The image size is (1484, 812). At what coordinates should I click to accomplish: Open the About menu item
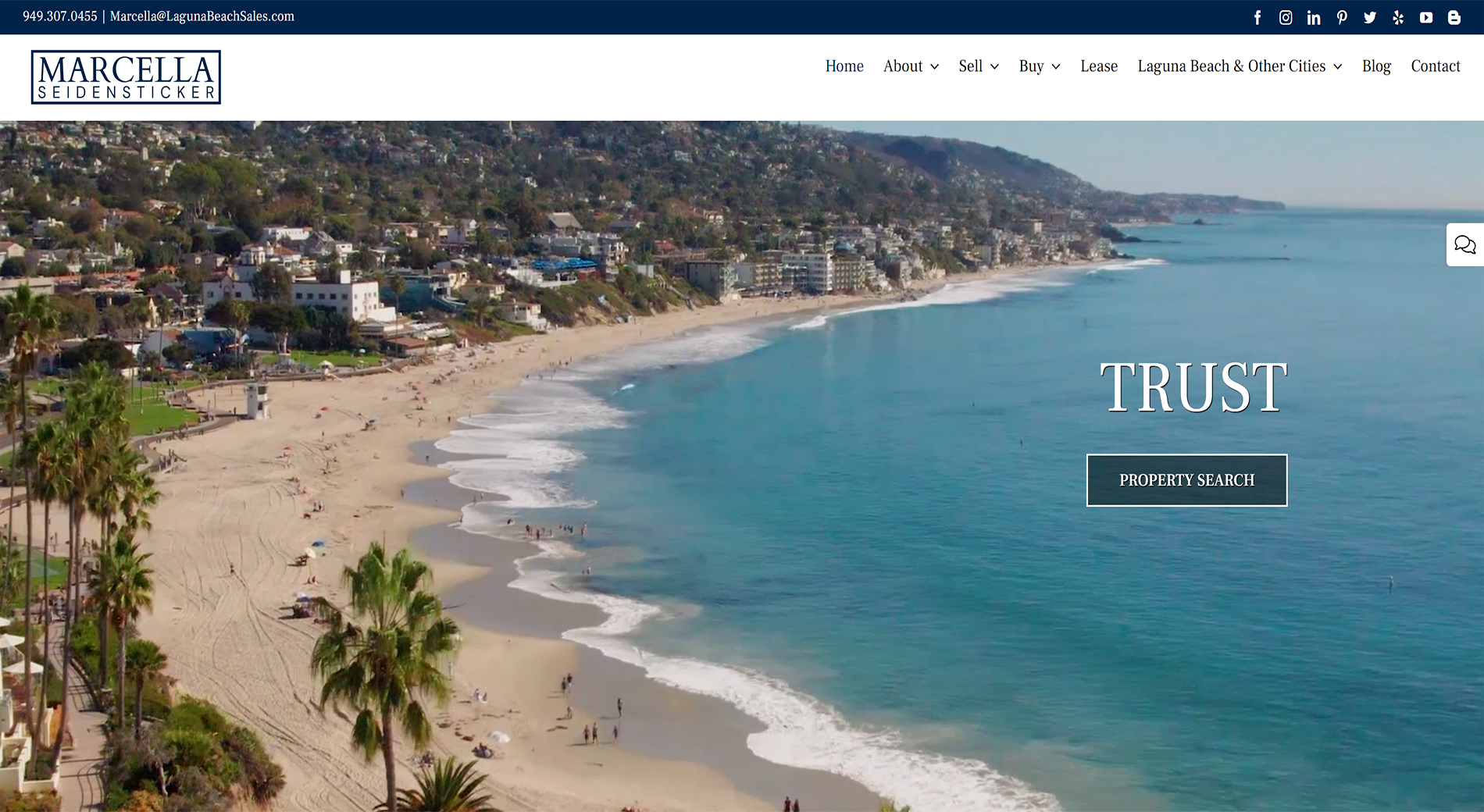903,66
